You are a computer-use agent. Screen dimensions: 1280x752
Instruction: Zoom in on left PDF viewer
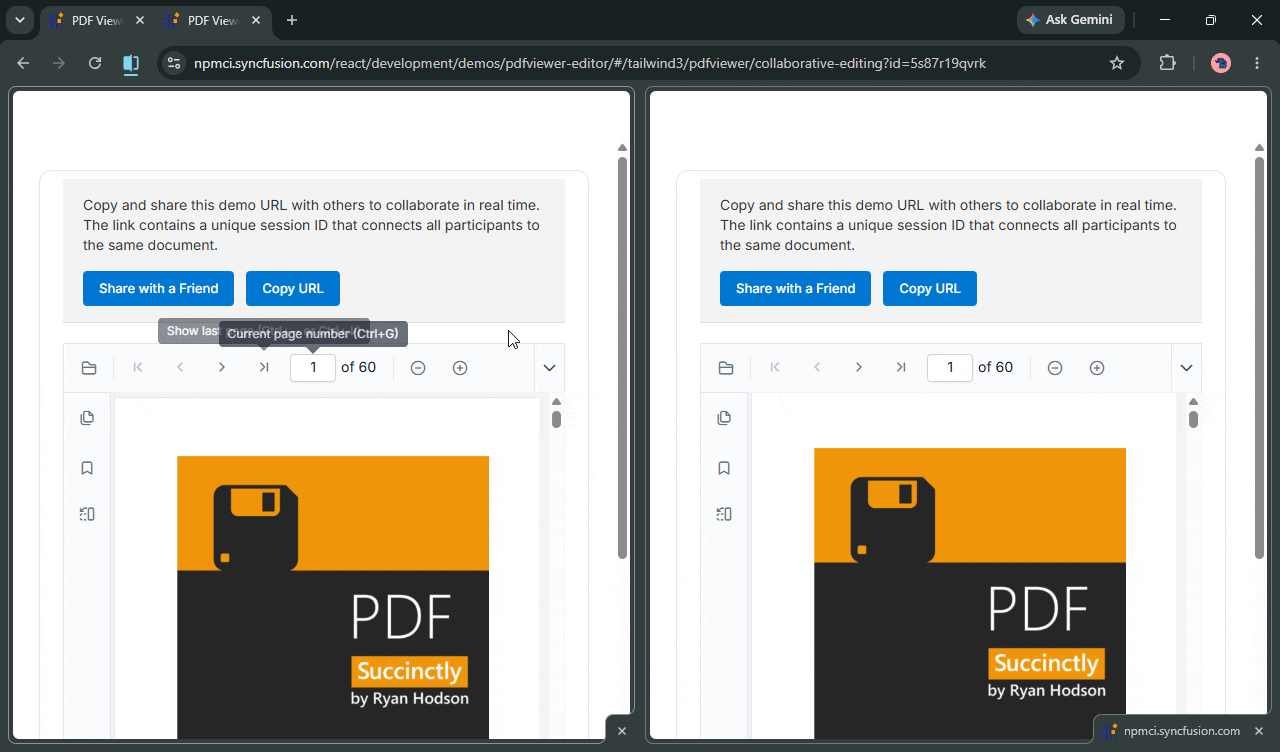pyautogui.click(x=460, y=368)
